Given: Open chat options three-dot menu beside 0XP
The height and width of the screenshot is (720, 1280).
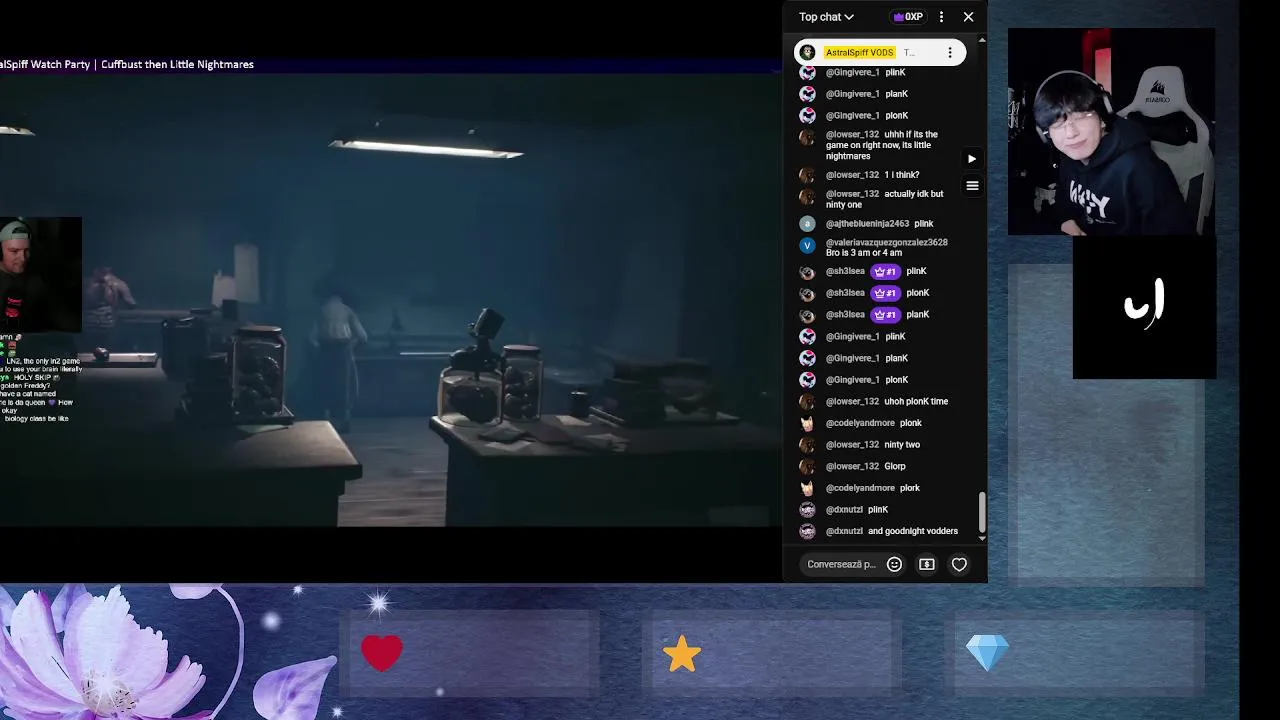Looking at the screenshot, I should point(941,17).
